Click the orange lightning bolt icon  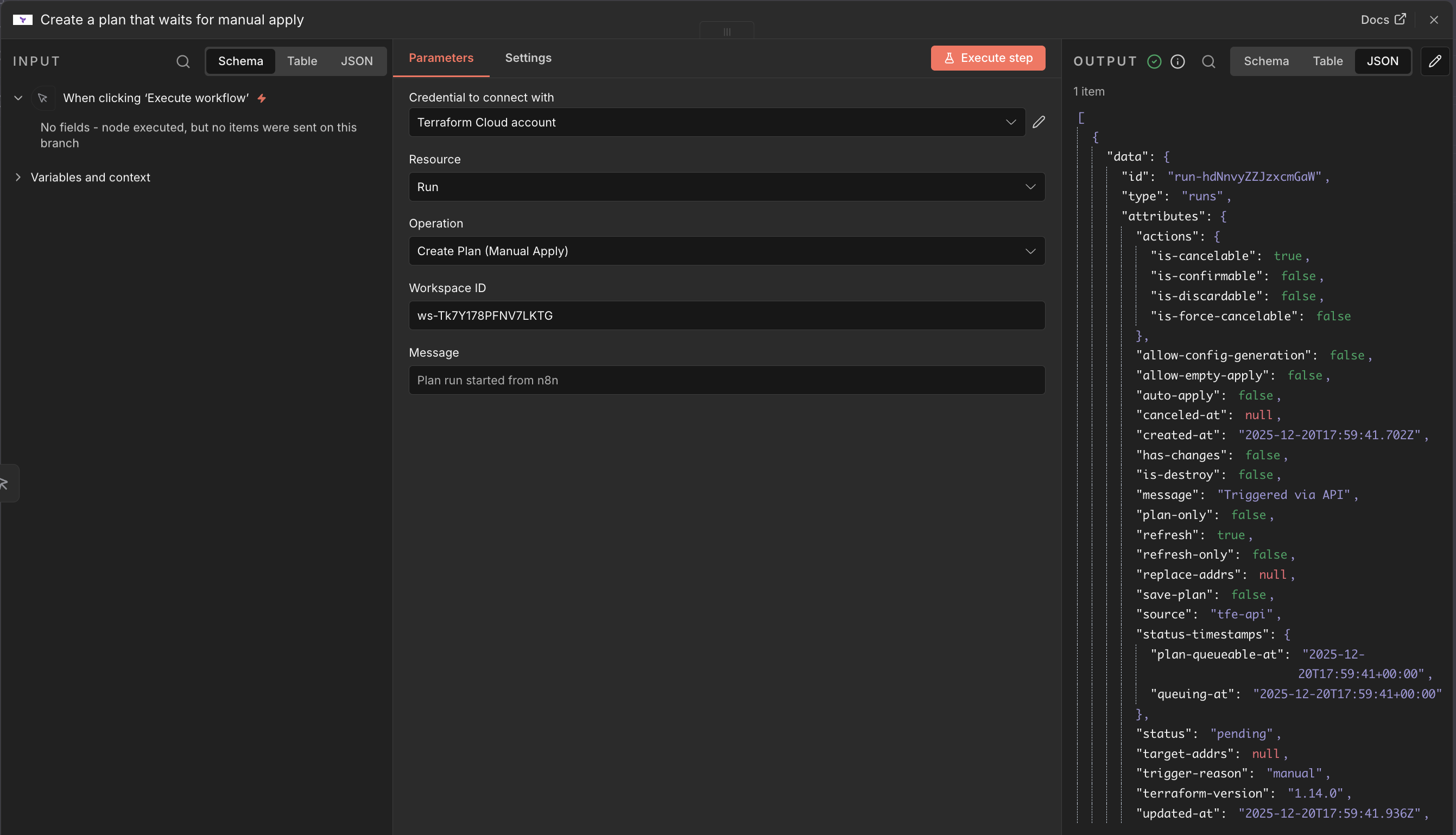pos(262,98)
